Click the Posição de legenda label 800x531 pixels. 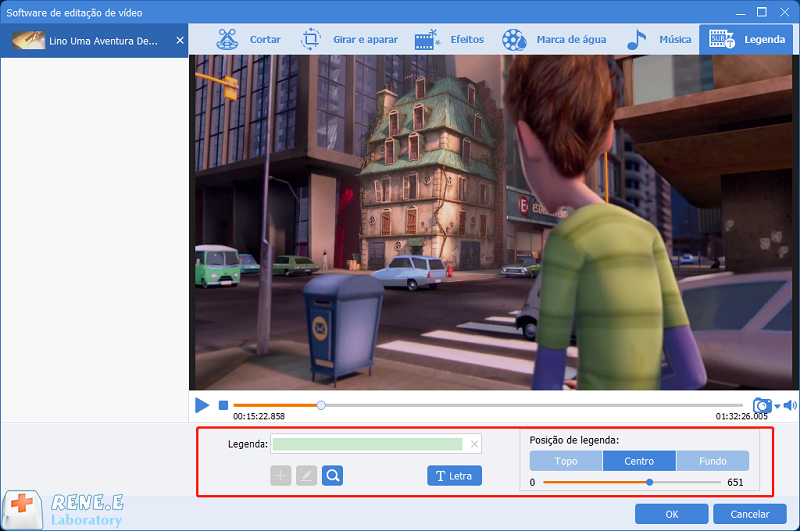574,440
